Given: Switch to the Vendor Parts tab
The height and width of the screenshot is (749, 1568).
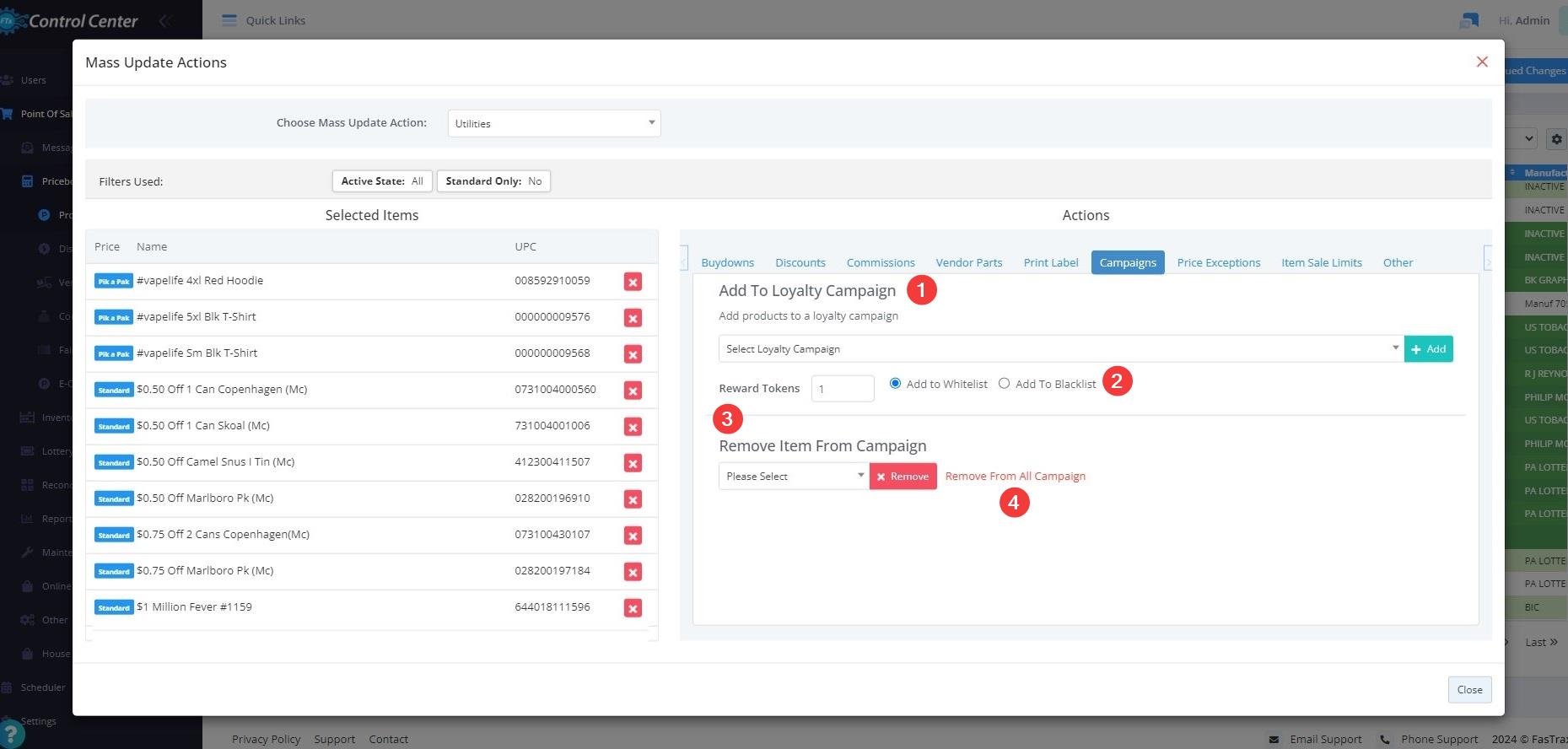Looking at the screenshot, I should (x=969, y=263).
